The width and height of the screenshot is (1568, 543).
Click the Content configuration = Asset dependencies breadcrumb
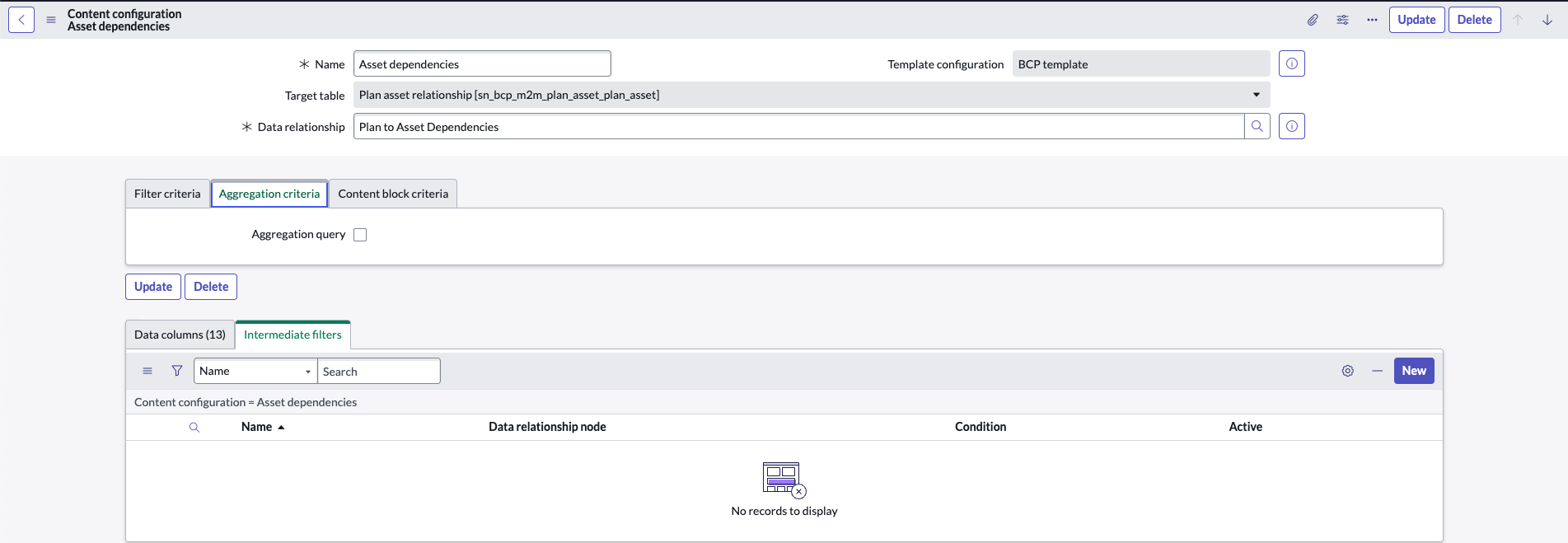(246, 402)
